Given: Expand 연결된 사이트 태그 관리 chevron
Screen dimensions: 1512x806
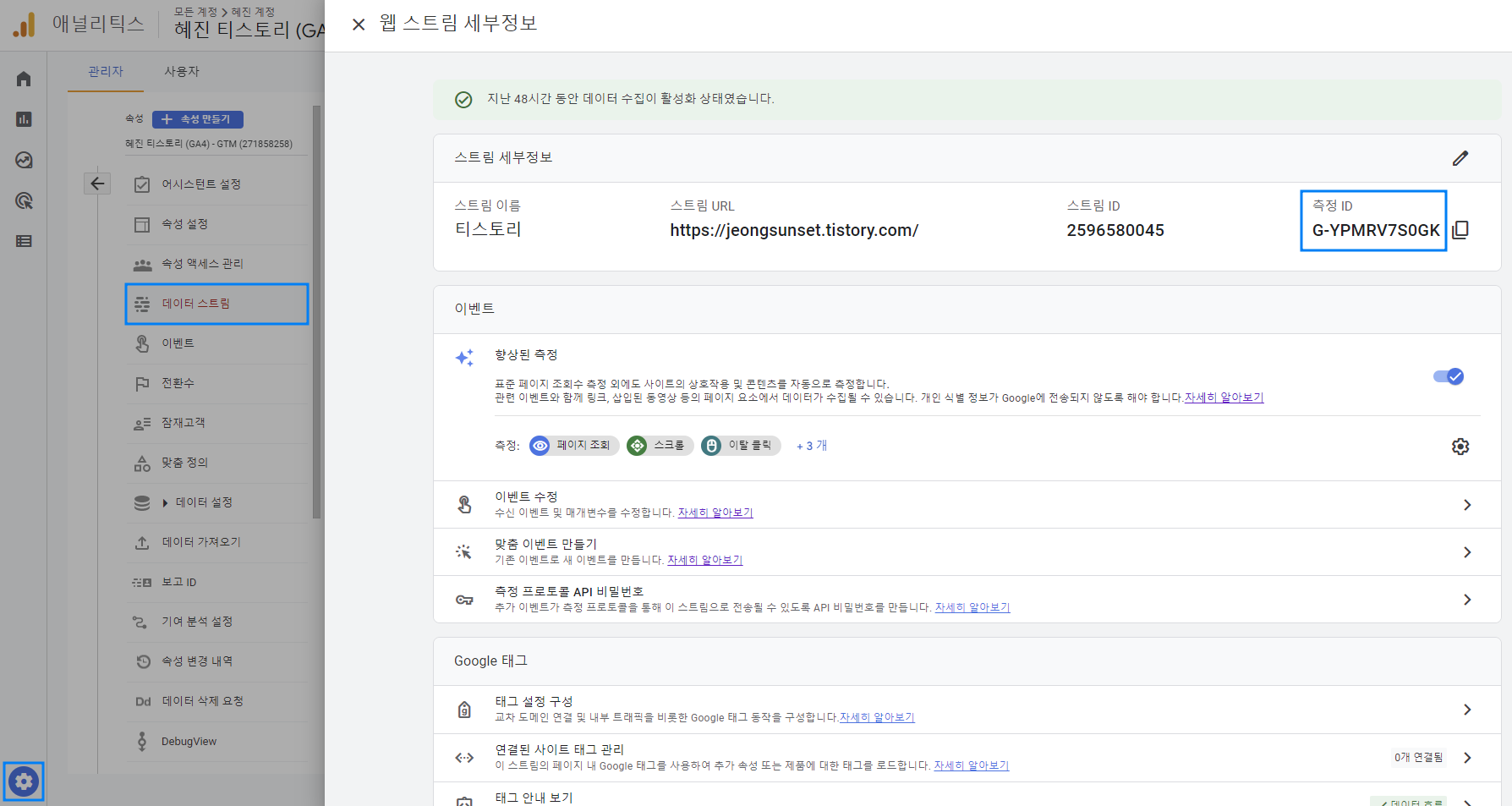Looking at the screenshot, I should [x=1467, y=758].
